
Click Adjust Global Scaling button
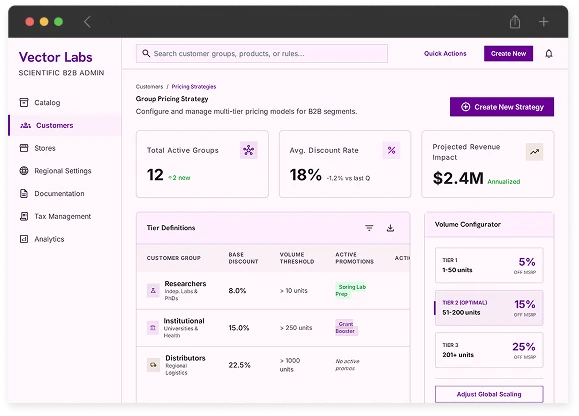(489, 394)
